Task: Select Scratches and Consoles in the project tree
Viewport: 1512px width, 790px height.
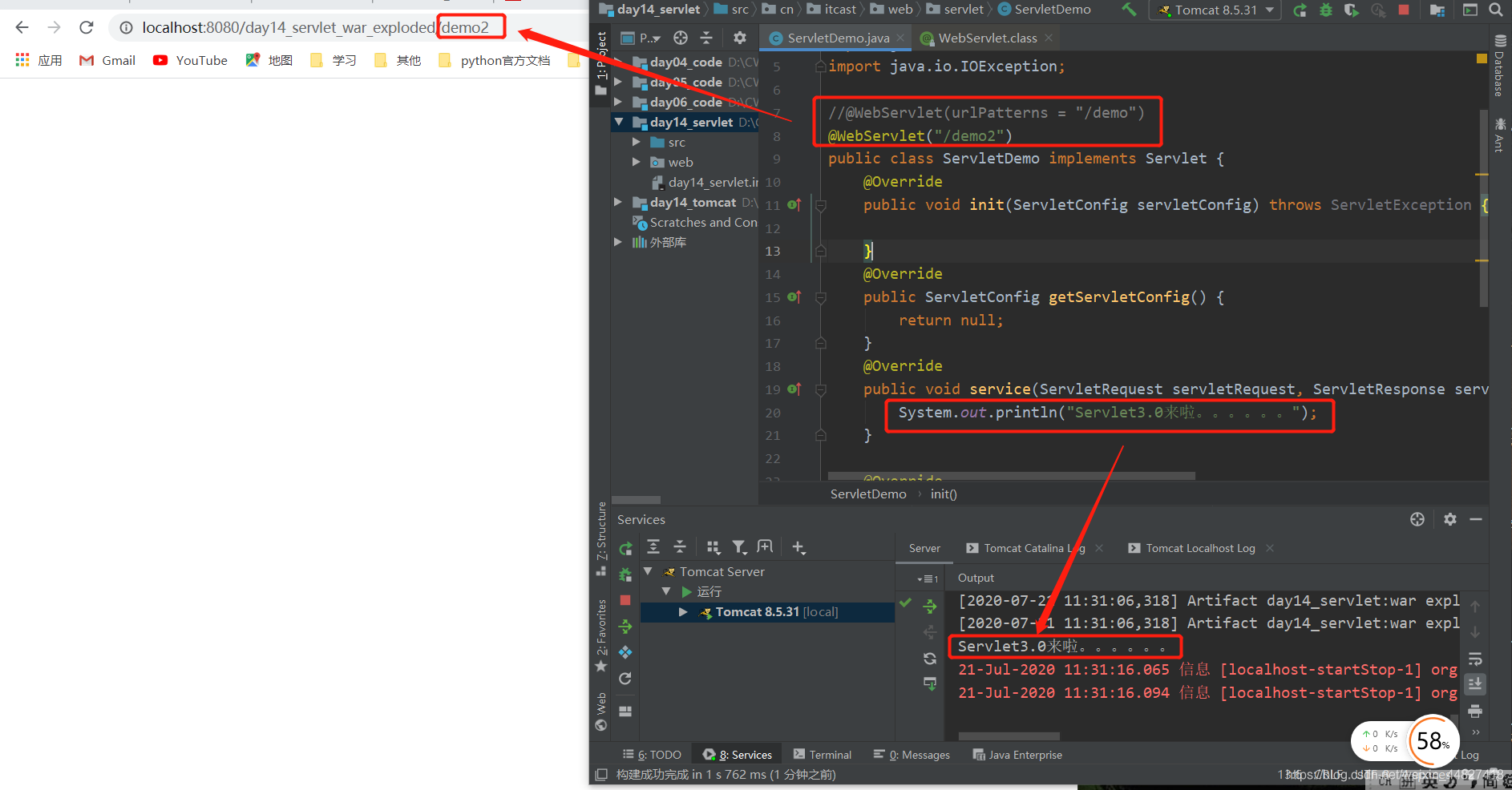Action: point(694,222)
